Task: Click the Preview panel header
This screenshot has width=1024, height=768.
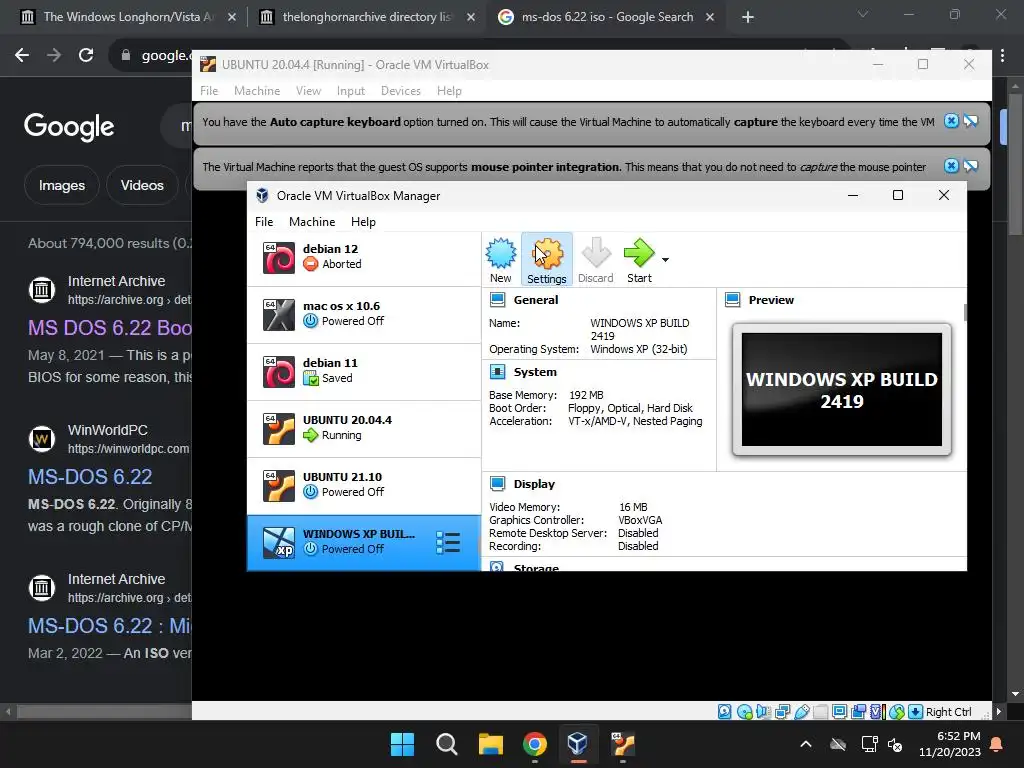Action: click(x=771, y=300)
